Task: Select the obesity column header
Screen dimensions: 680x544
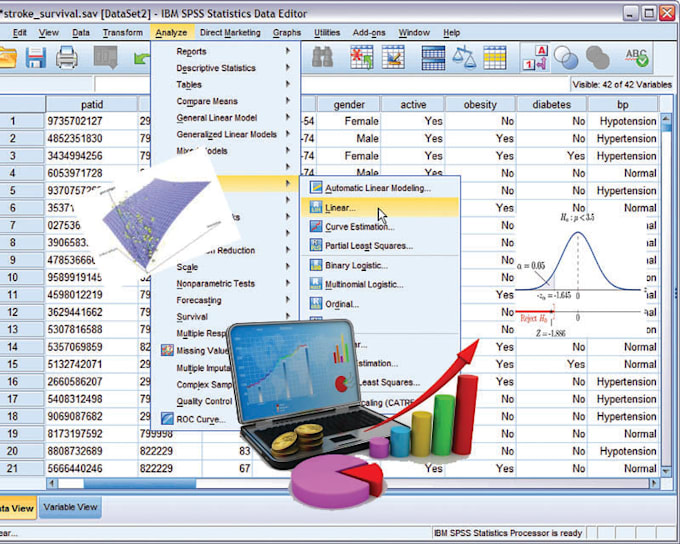Action: pyautogui.click(x=480, y=104)
